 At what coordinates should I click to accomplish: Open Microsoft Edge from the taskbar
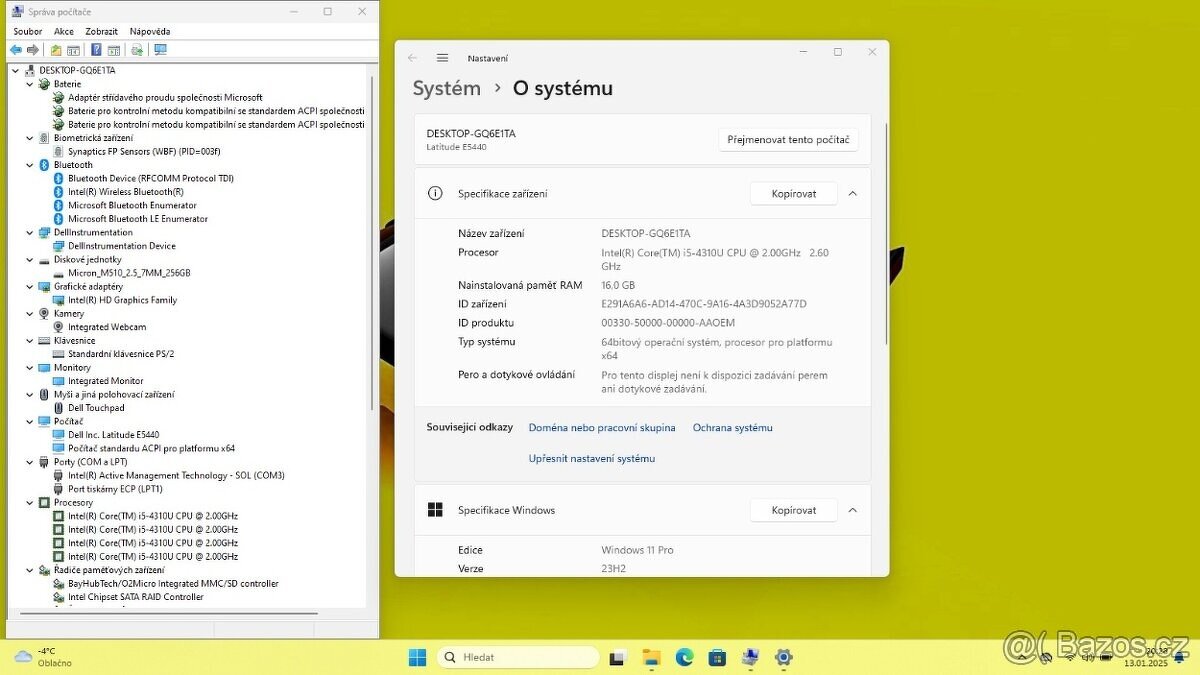pyautogui.click(x=684, y=657)
